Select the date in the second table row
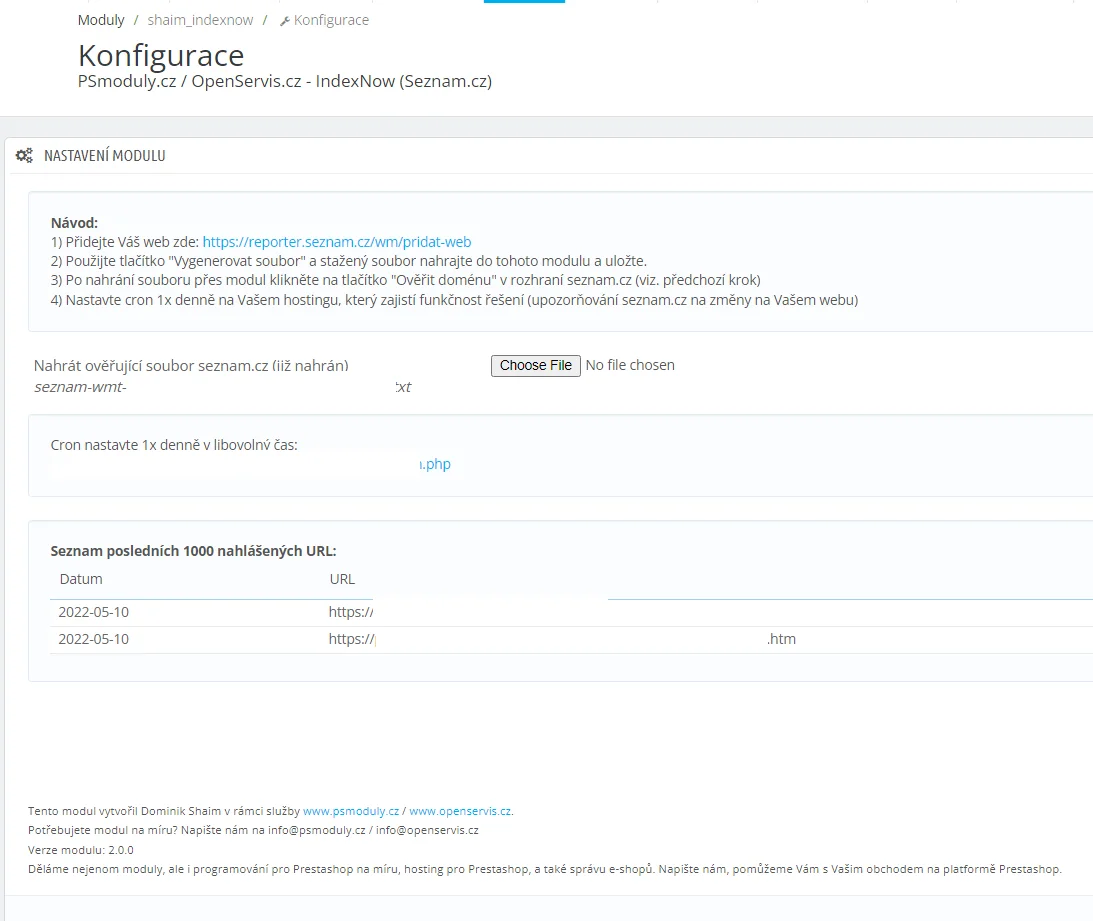The image size is (1093, 921). 94,639
